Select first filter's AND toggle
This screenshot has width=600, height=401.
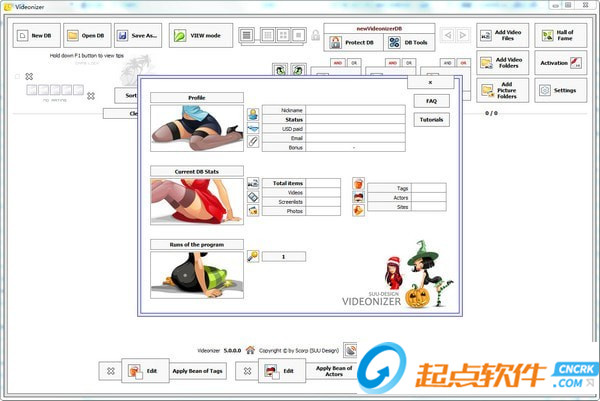click(x=338, y=63)
